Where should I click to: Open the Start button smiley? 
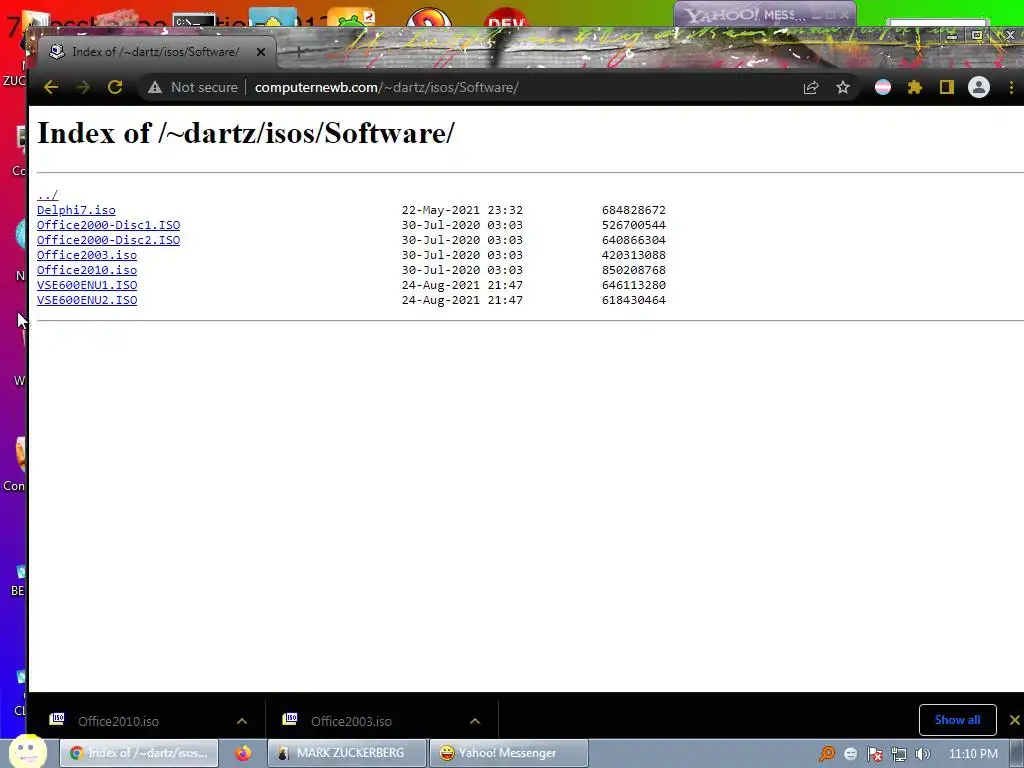point(27,751)
